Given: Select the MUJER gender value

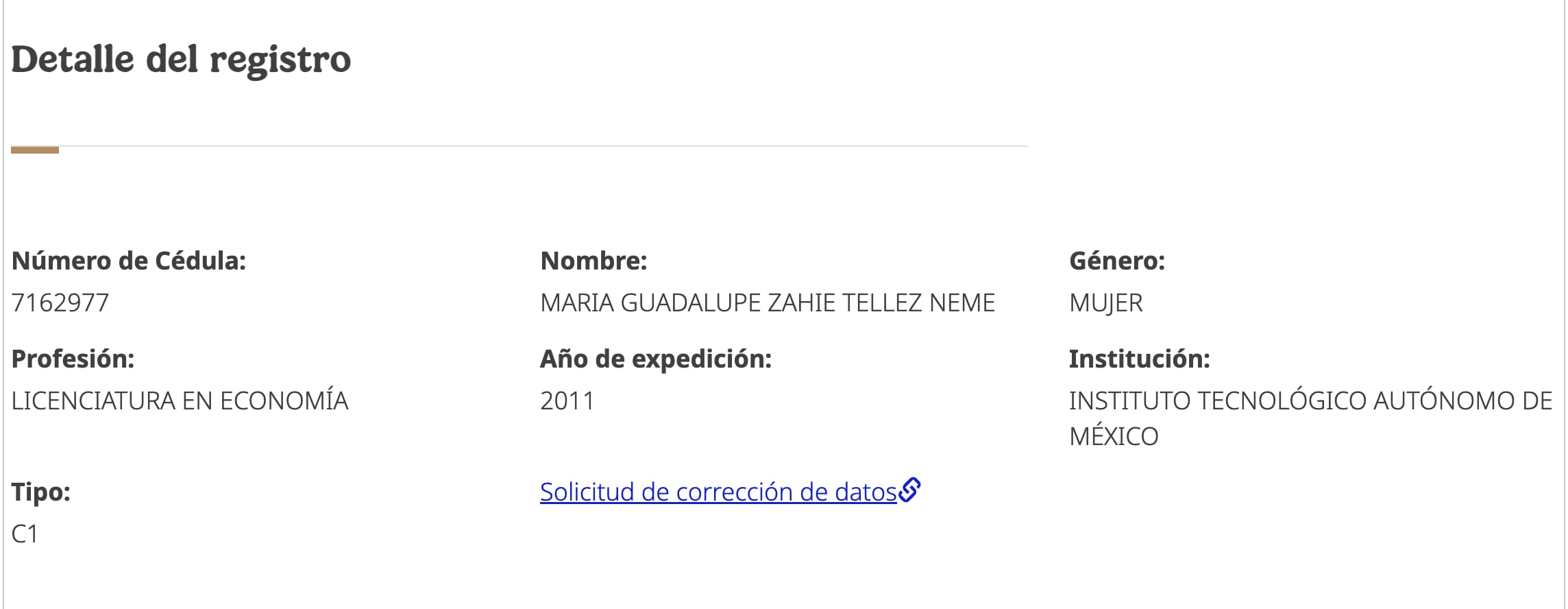Looking at the screenshot, I should 1105,303.
